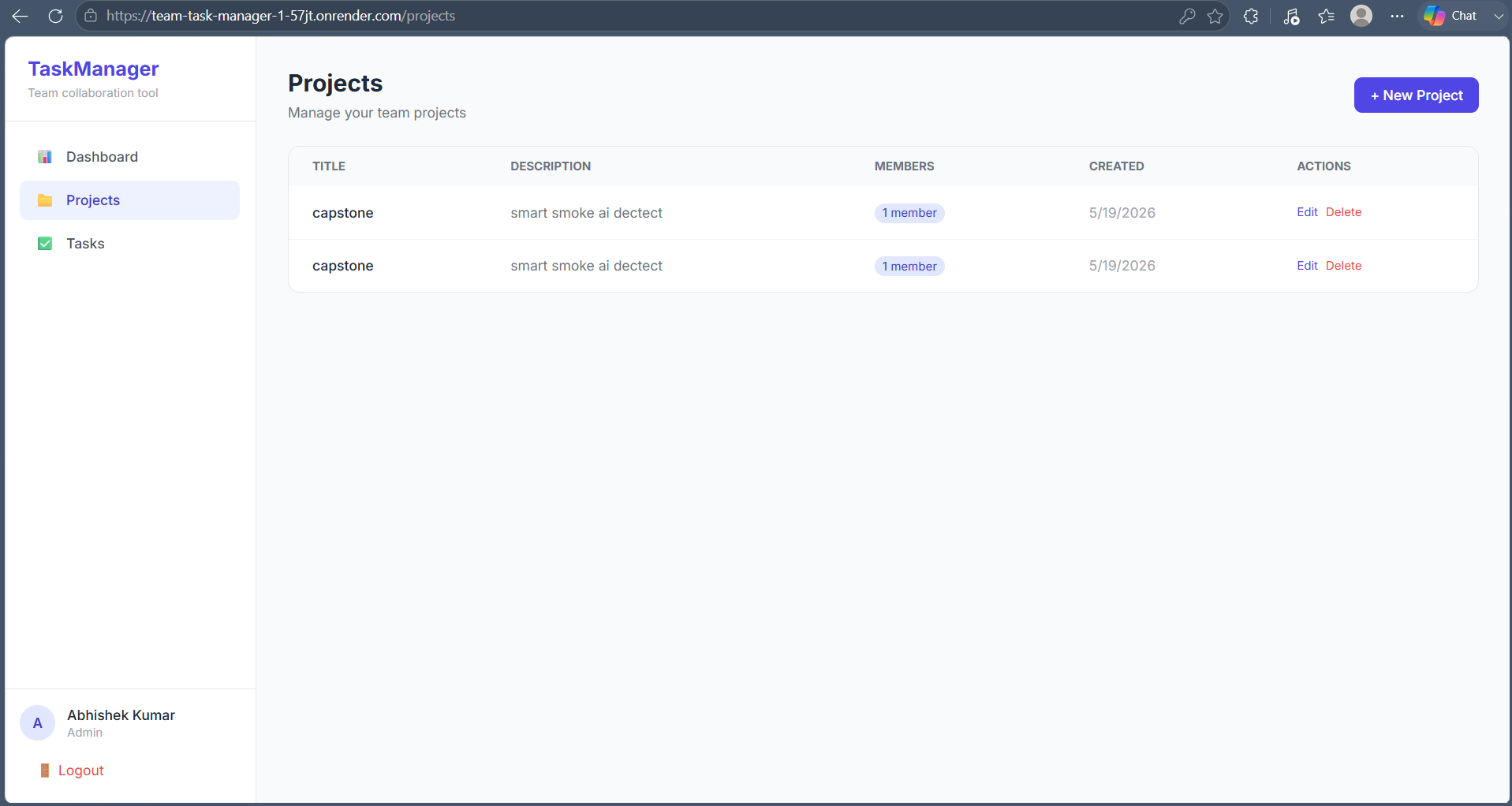Viewport: 1512px width, 806px height.
Task: Open browser profile avatar
Action: tap(1361, 16)
